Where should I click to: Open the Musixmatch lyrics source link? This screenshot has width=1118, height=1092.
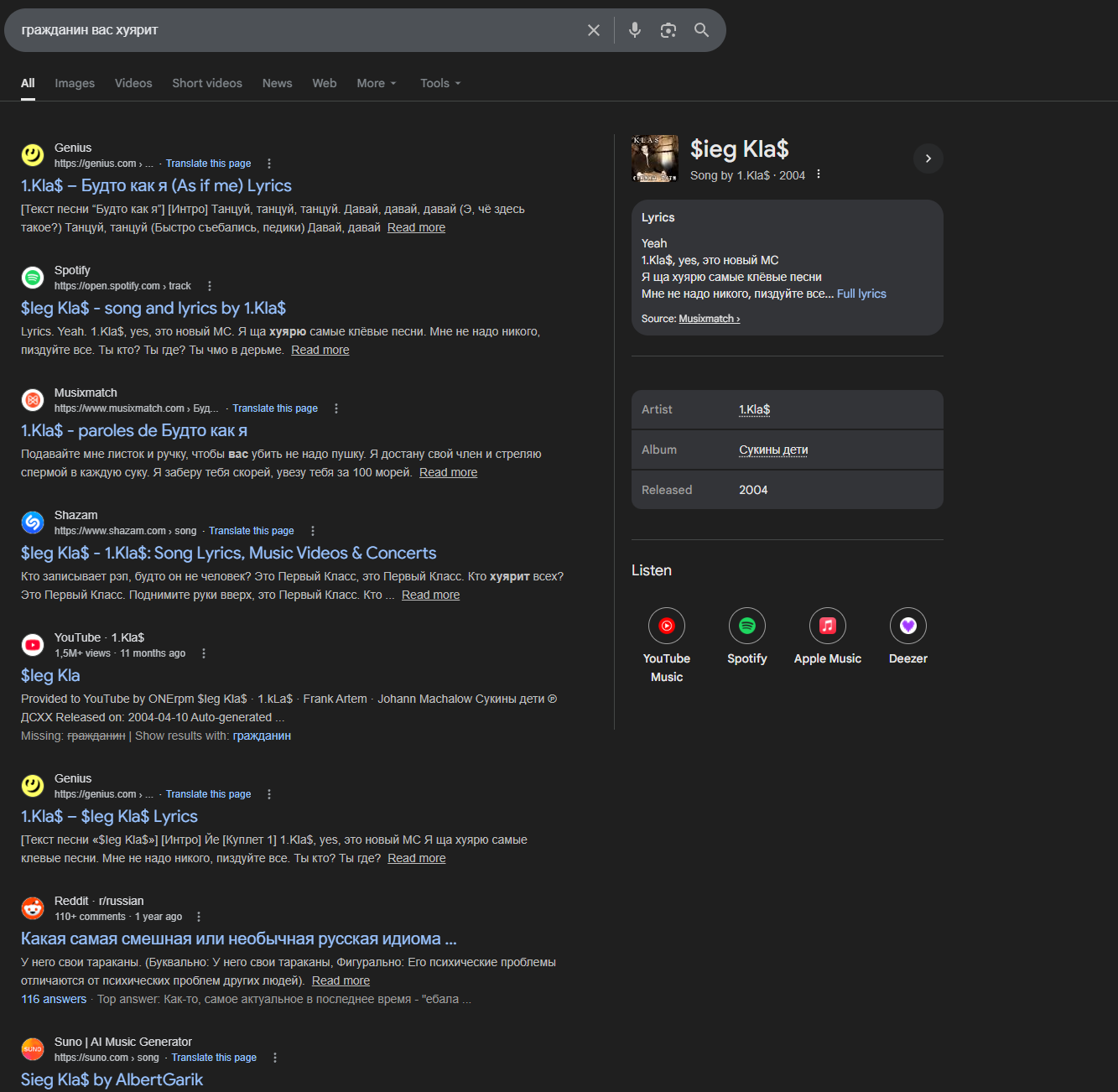click(710, 319)
